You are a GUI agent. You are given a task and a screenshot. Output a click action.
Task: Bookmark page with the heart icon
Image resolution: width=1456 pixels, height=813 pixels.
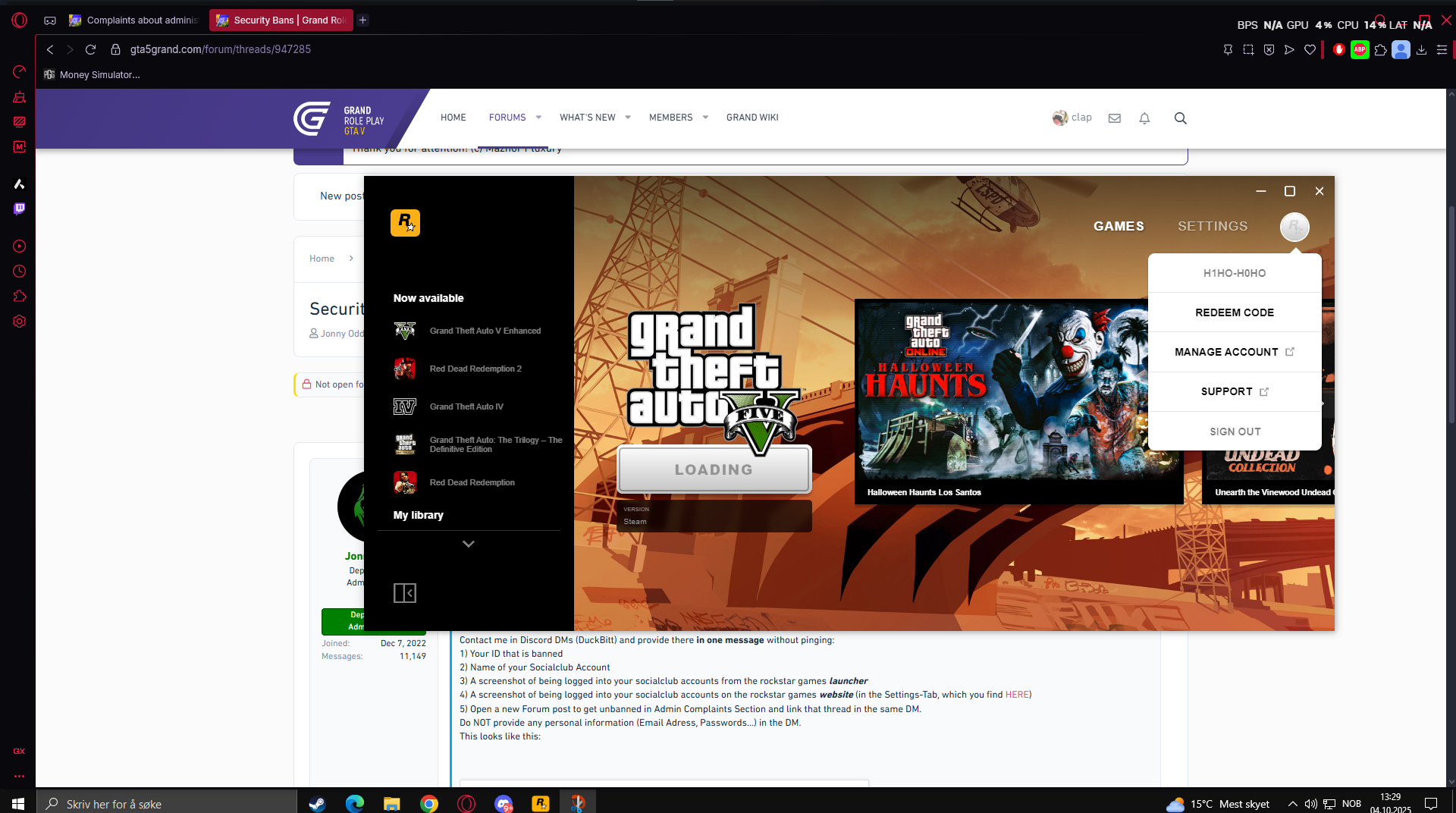[x=1310, y=49]
